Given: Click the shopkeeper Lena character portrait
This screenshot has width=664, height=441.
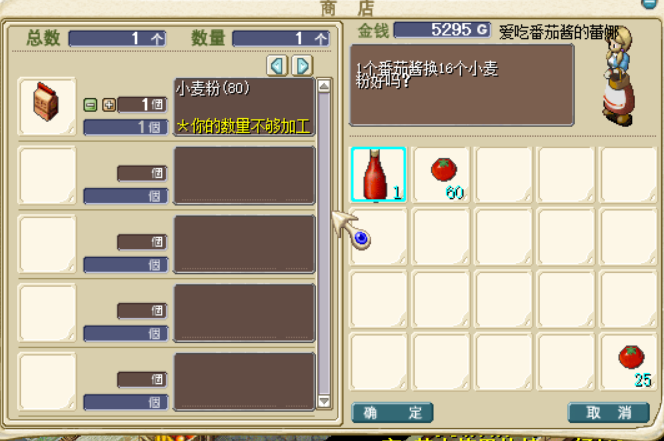Looking at the screenshot, I should 618,76.
